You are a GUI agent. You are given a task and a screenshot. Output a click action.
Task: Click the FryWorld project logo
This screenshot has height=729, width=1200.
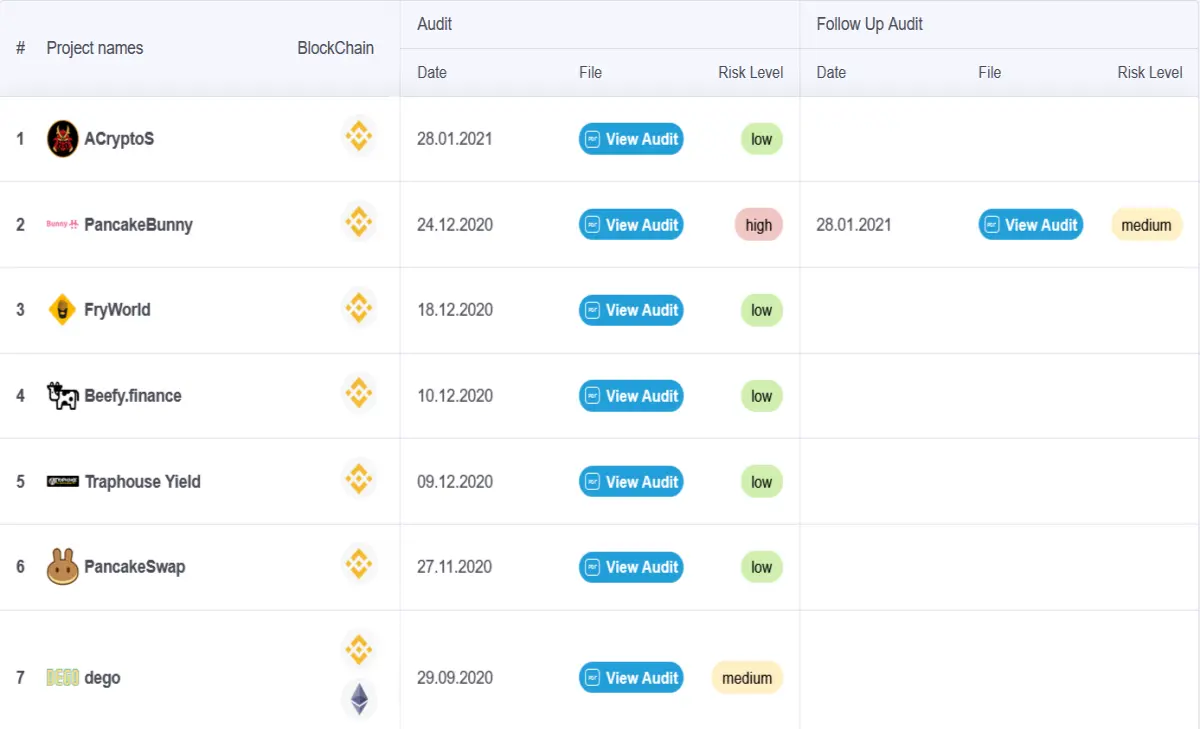[x=62, y=310]
